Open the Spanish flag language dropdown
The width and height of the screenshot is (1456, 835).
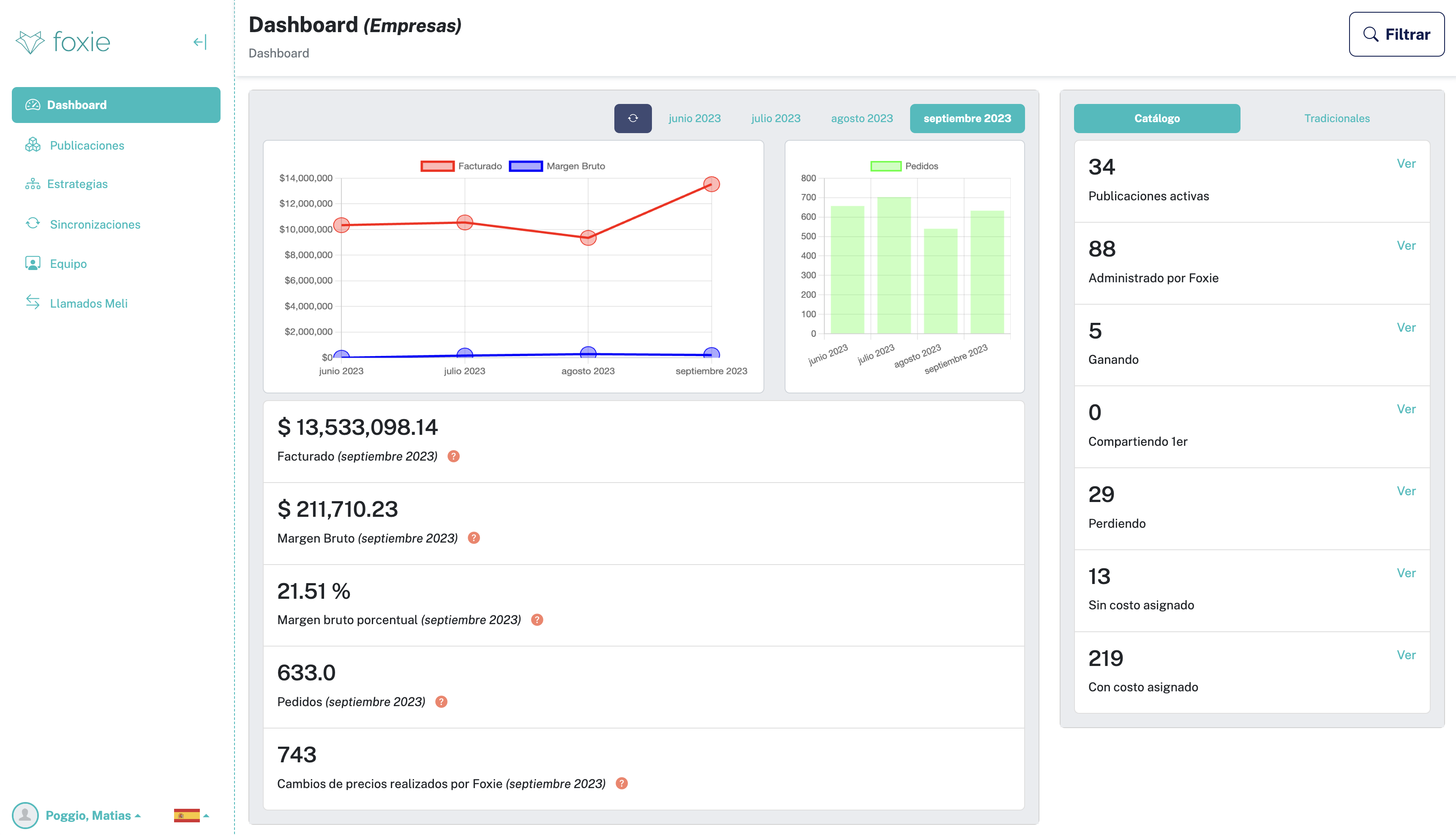[x=191, y=816]
